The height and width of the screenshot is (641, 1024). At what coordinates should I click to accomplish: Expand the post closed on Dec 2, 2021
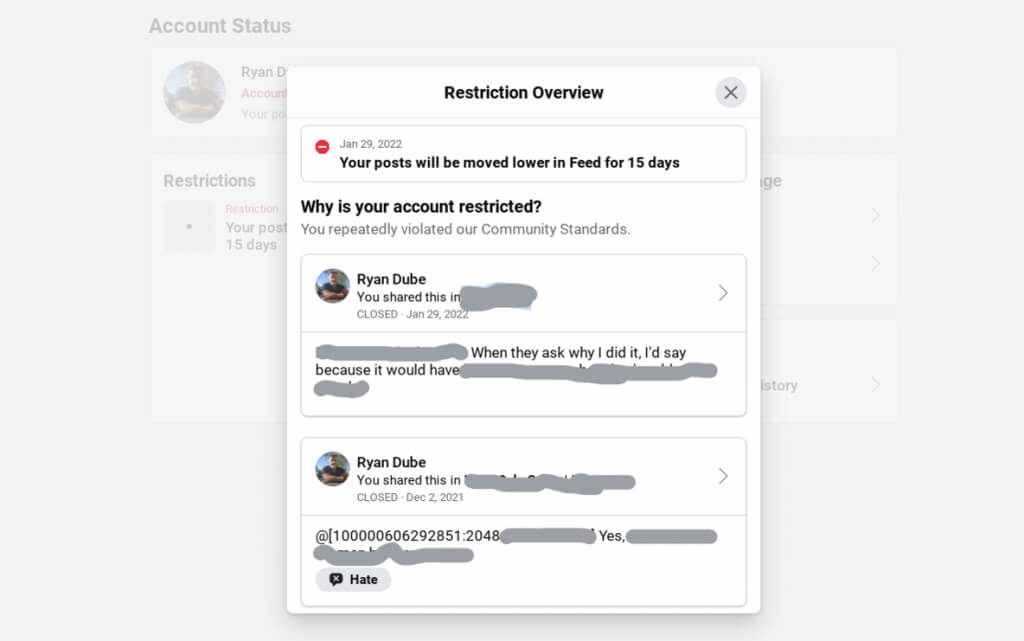pos(723,476)
